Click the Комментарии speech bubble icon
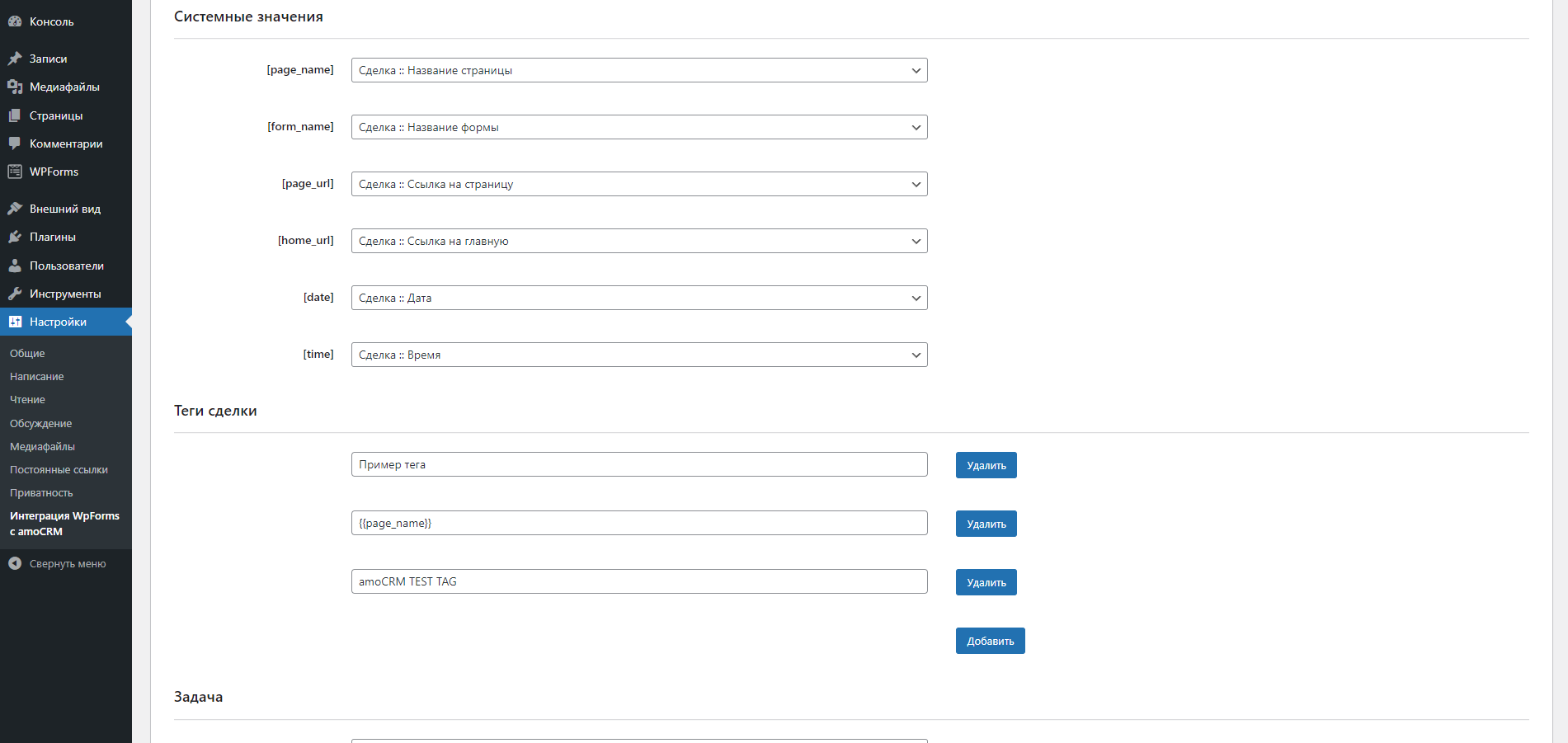The image size is (1568, 743). (15, 143)
